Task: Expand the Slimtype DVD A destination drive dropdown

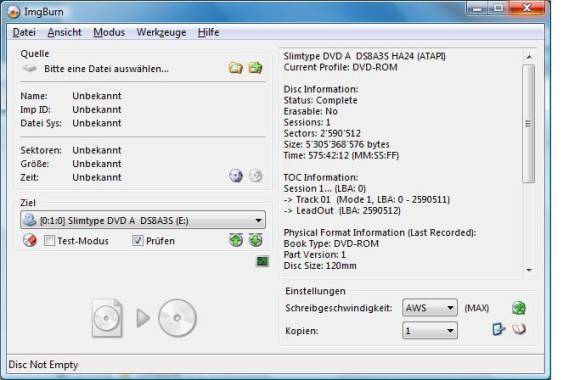Action: 143,220
